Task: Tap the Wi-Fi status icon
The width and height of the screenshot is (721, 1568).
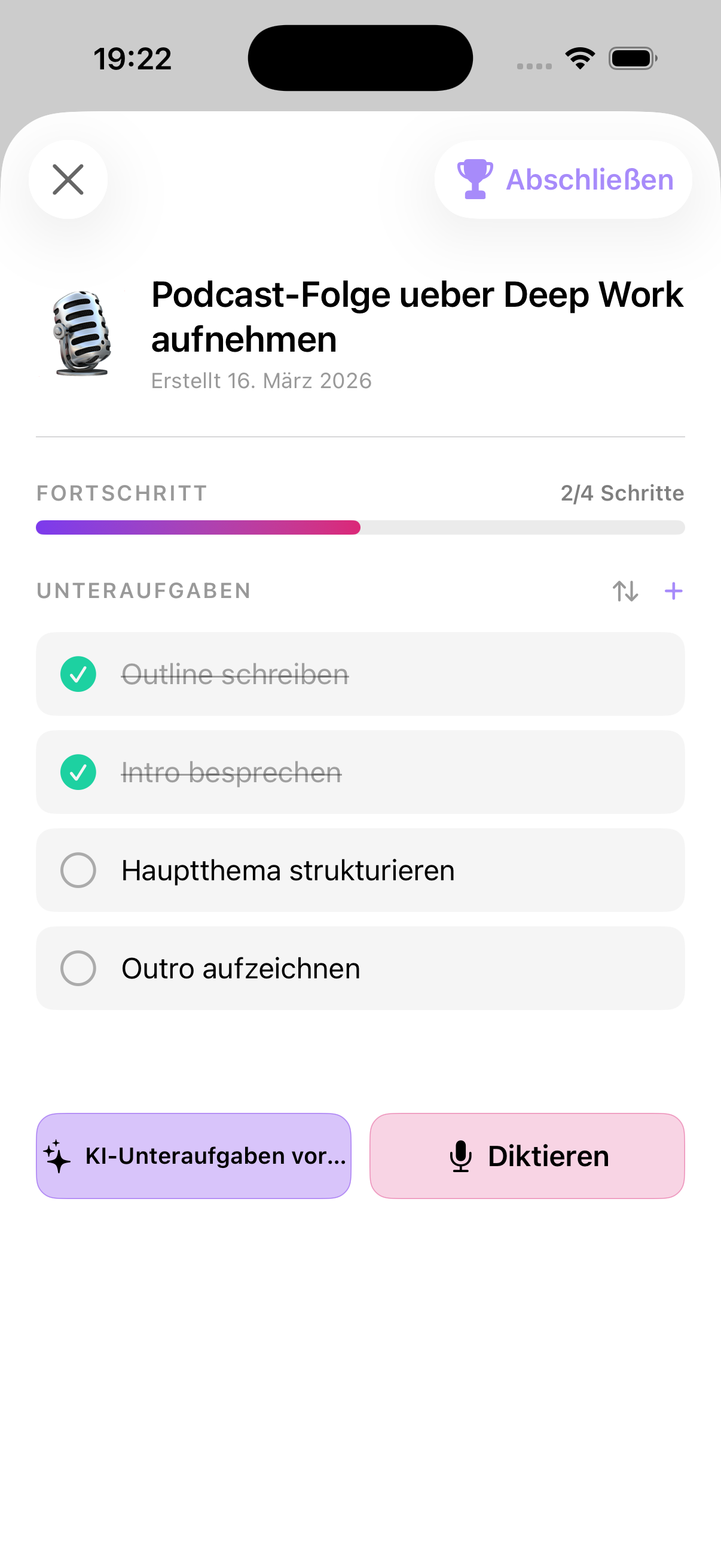Action: pos(580,59)
